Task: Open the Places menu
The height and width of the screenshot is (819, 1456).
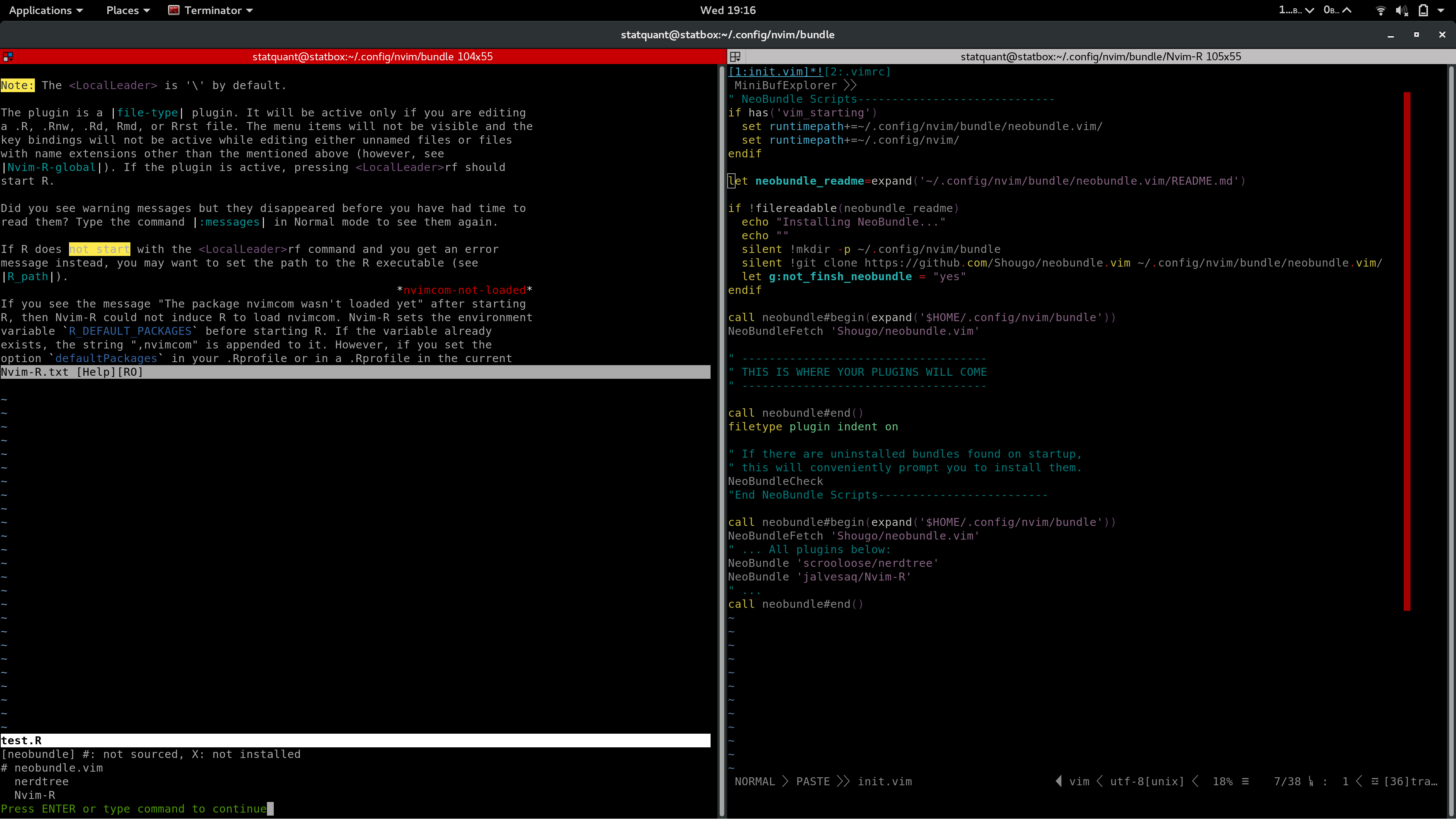Action: pos(123,10)
